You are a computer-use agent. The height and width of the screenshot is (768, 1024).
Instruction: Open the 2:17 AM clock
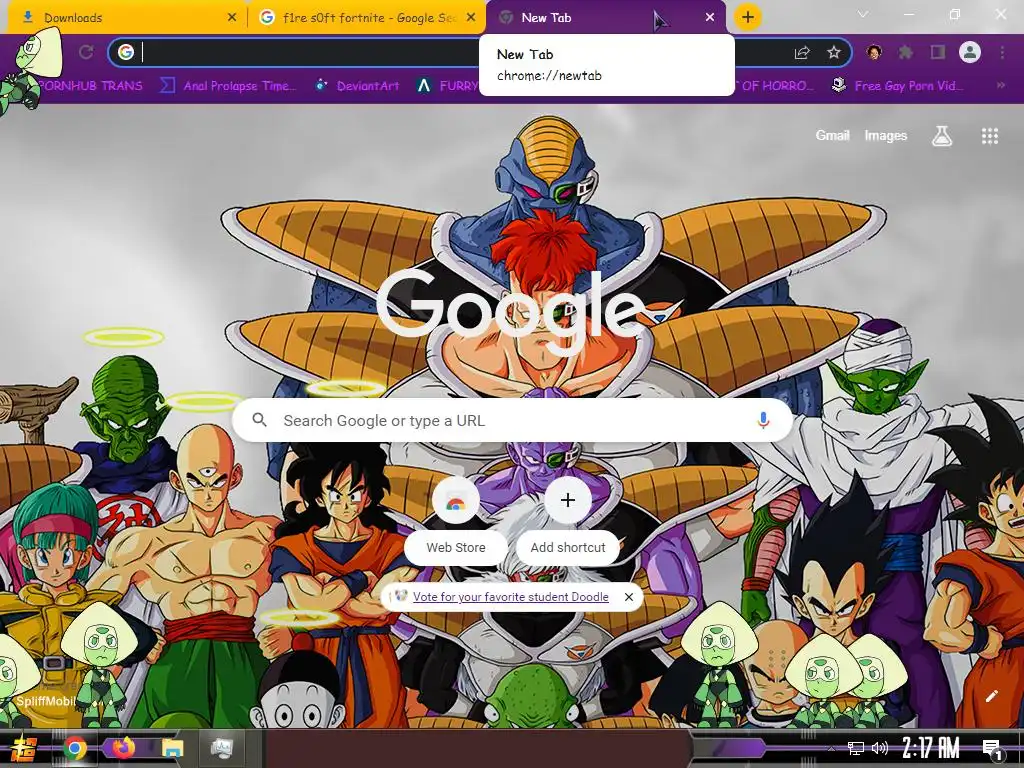(931, 748)
